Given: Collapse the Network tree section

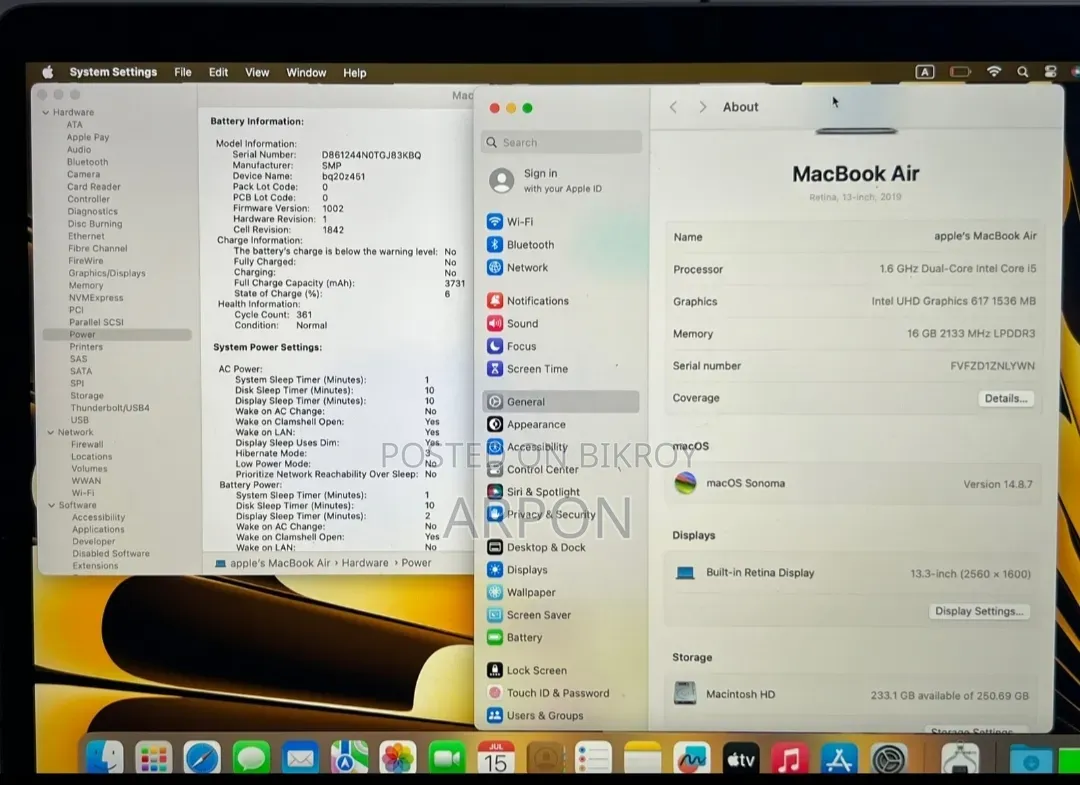Looking at the screenshot, I should pos(50,432).
